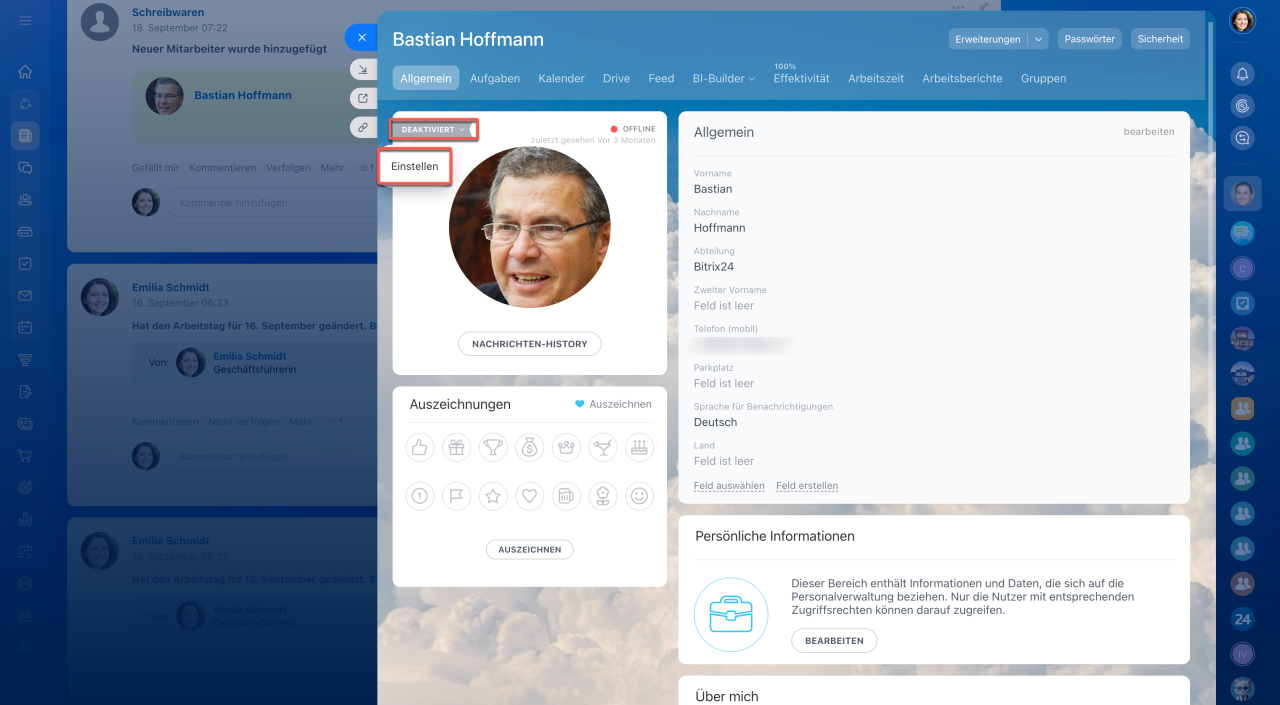
Task: Switch to the Drive tab
Action: [x=616, y=78]
